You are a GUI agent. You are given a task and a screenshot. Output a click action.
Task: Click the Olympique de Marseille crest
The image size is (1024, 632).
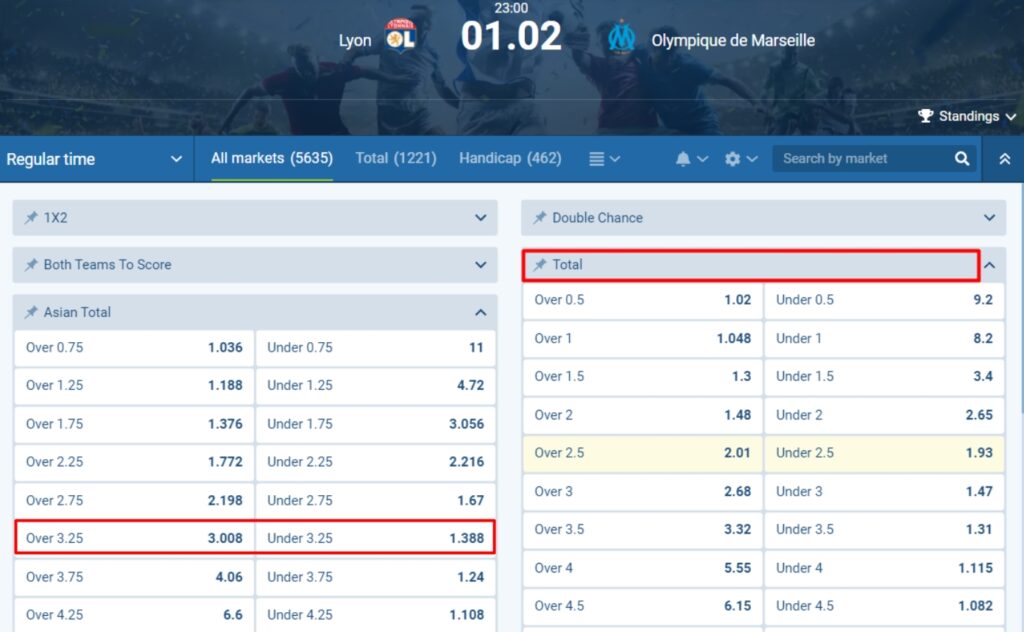(622, 38)
